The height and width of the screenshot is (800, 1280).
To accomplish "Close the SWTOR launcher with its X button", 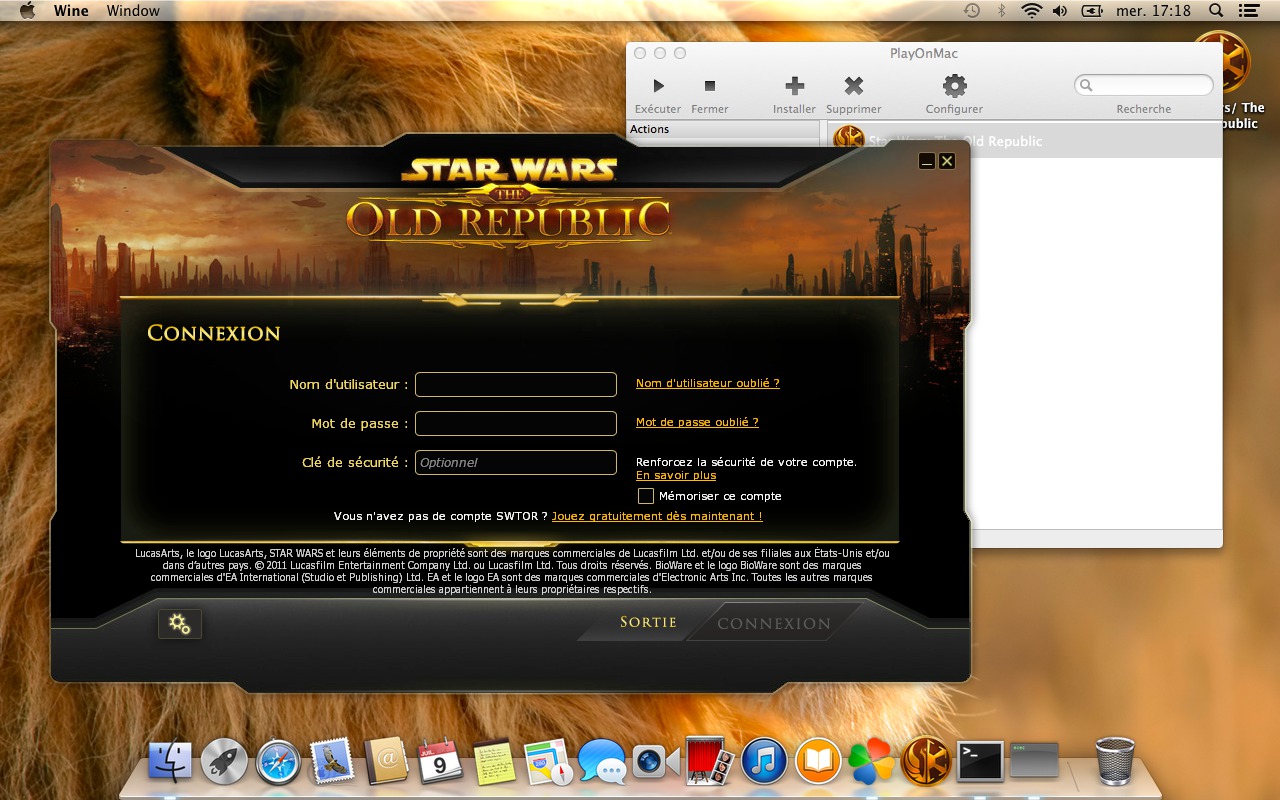I will pos(947,161).
